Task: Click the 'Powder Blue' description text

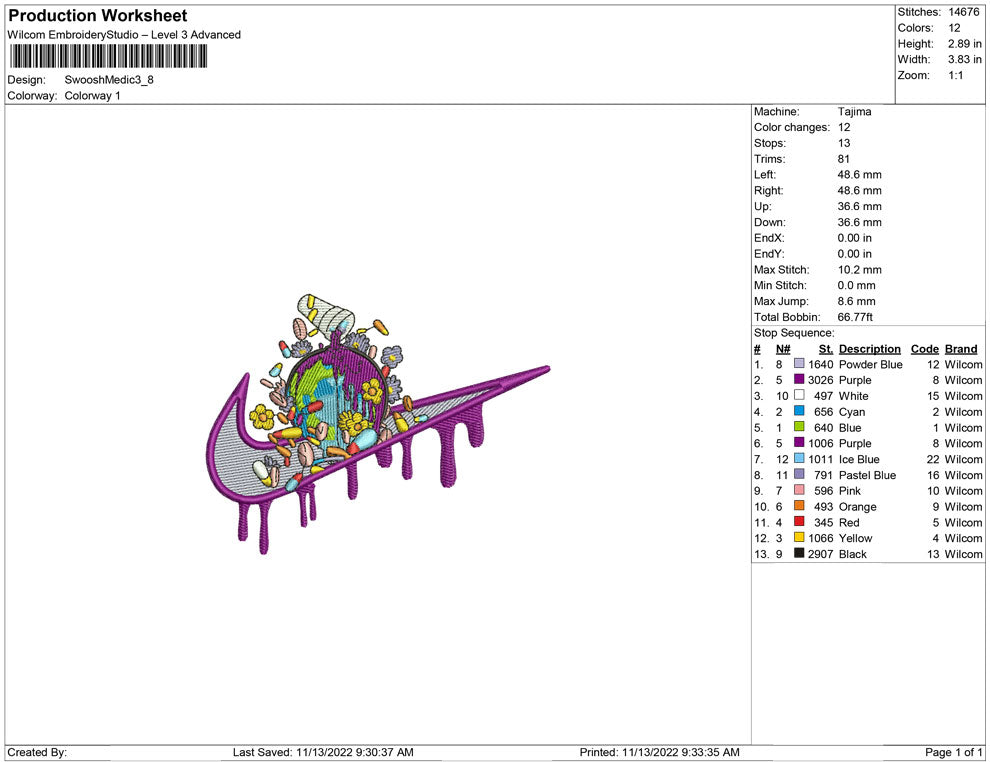Action: (x=870, y=364)
